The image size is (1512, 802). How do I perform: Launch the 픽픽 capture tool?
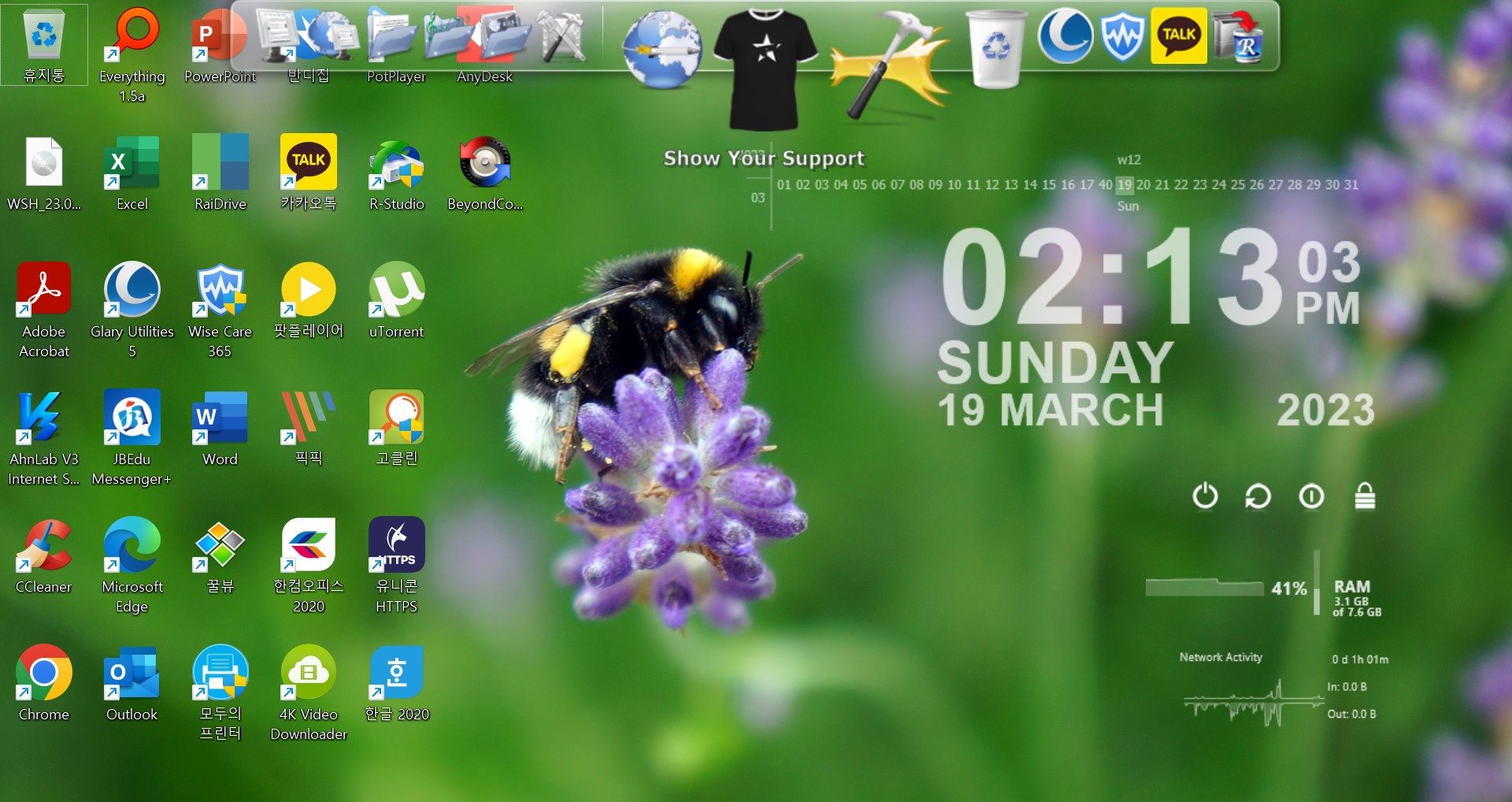[x=309, y=429]
